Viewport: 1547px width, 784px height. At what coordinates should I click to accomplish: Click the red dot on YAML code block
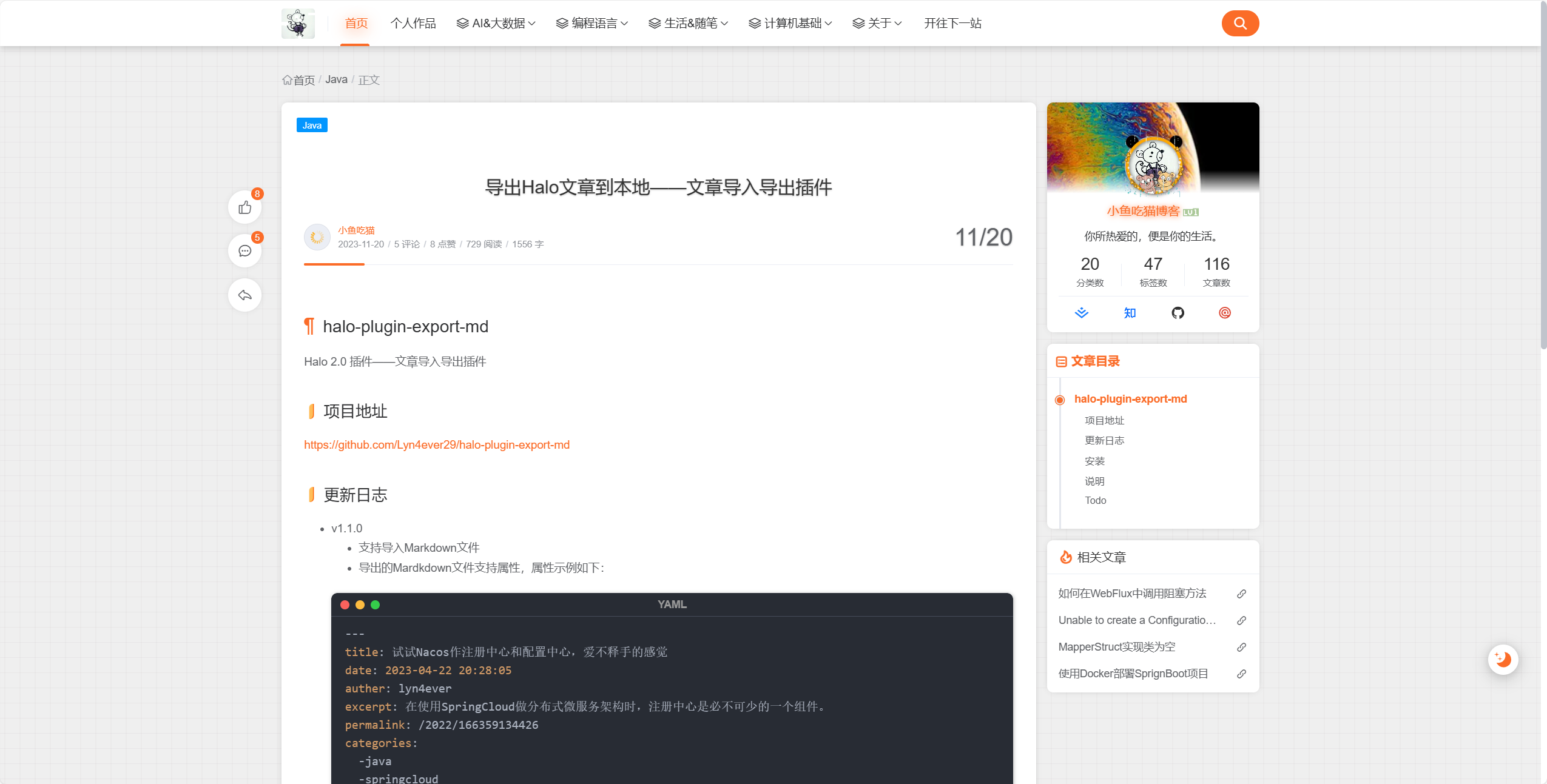[x=345, y=605]
